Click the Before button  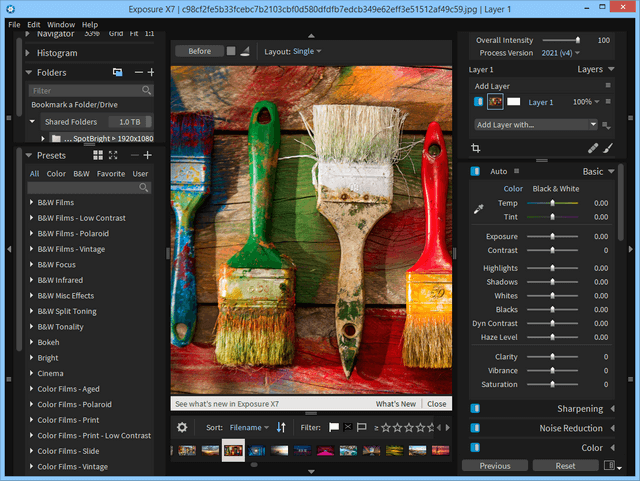198,51
